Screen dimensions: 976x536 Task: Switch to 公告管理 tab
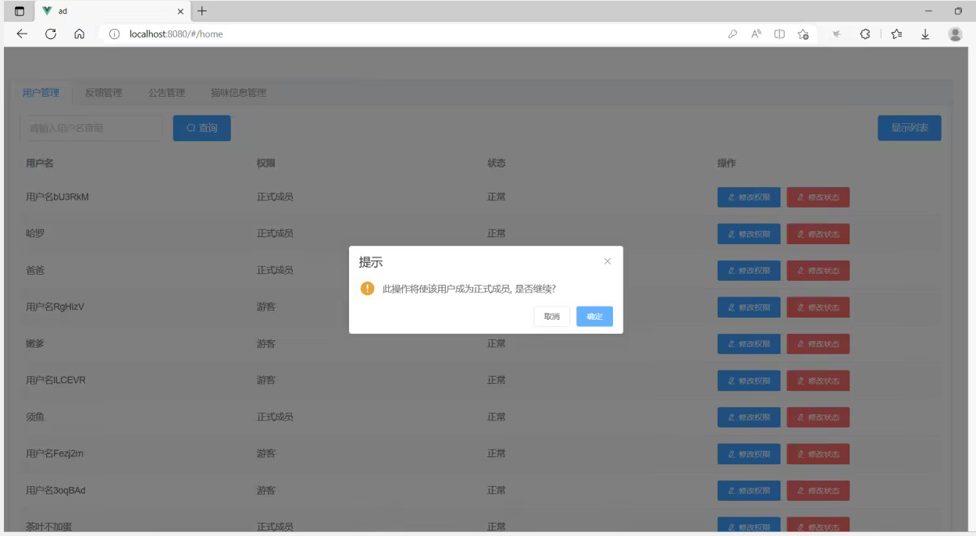coord(166,93)
